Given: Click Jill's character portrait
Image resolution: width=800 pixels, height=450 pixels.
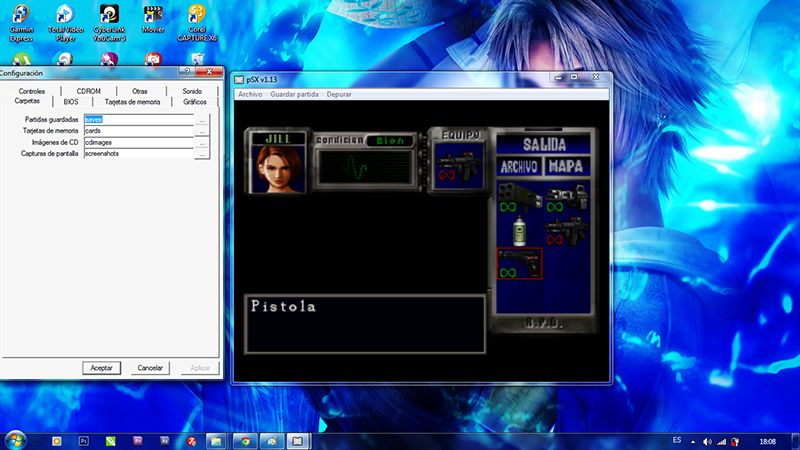Looking at the screenshot, I should (x=278, y=169).
